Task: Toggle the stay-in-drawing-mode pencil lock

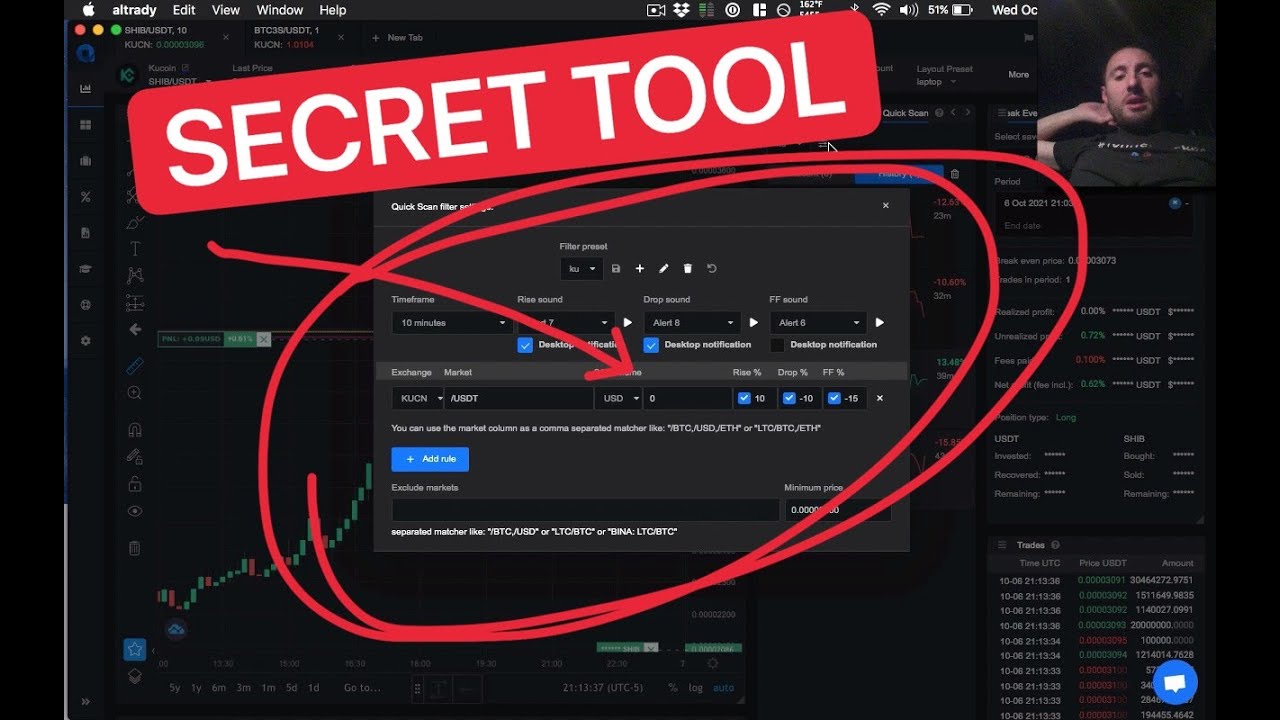Action: click(x=135, y=457)
